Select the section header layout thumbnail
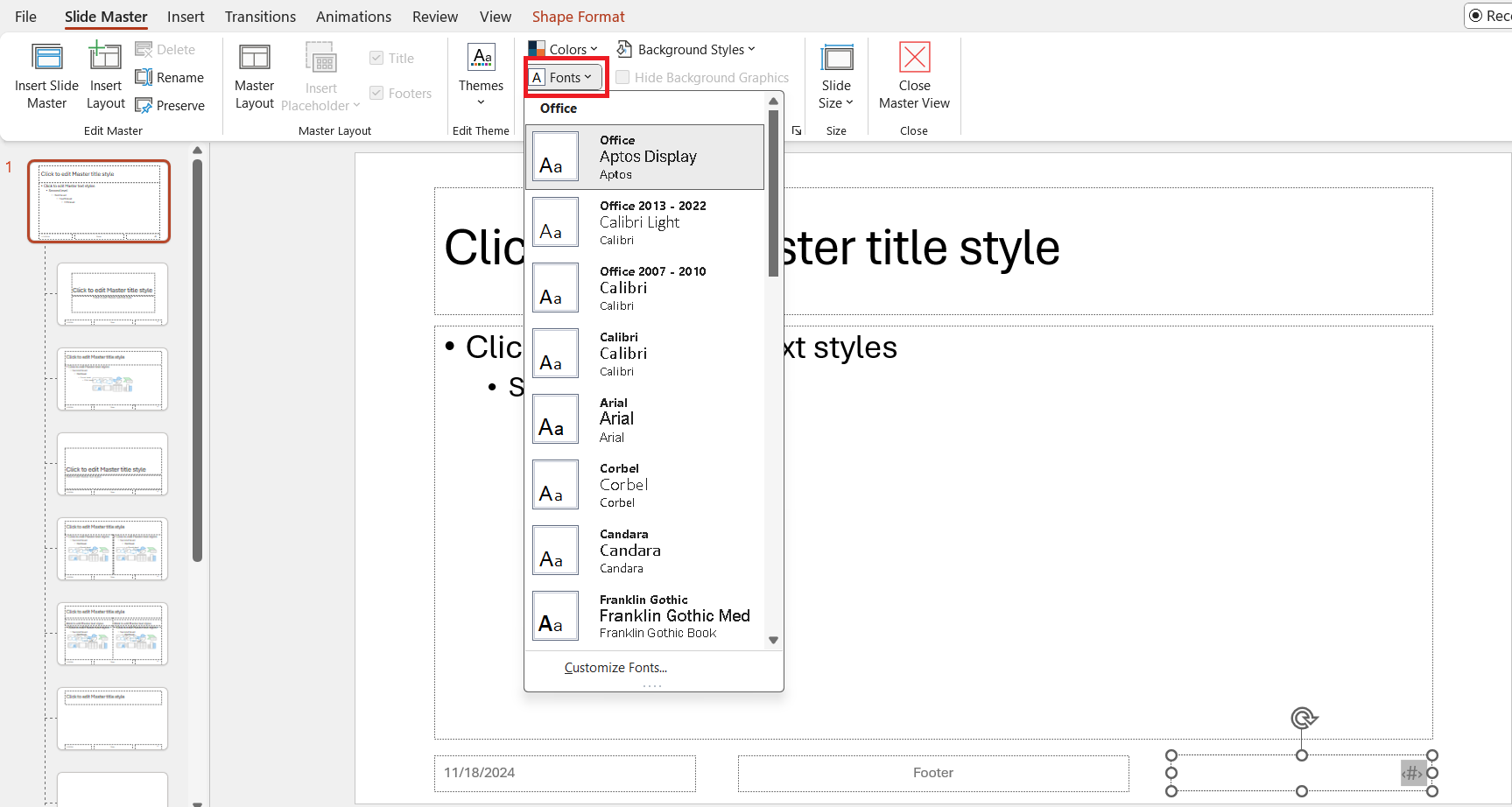This screenshot has width=1512, height=807. (x=112, y=464)
